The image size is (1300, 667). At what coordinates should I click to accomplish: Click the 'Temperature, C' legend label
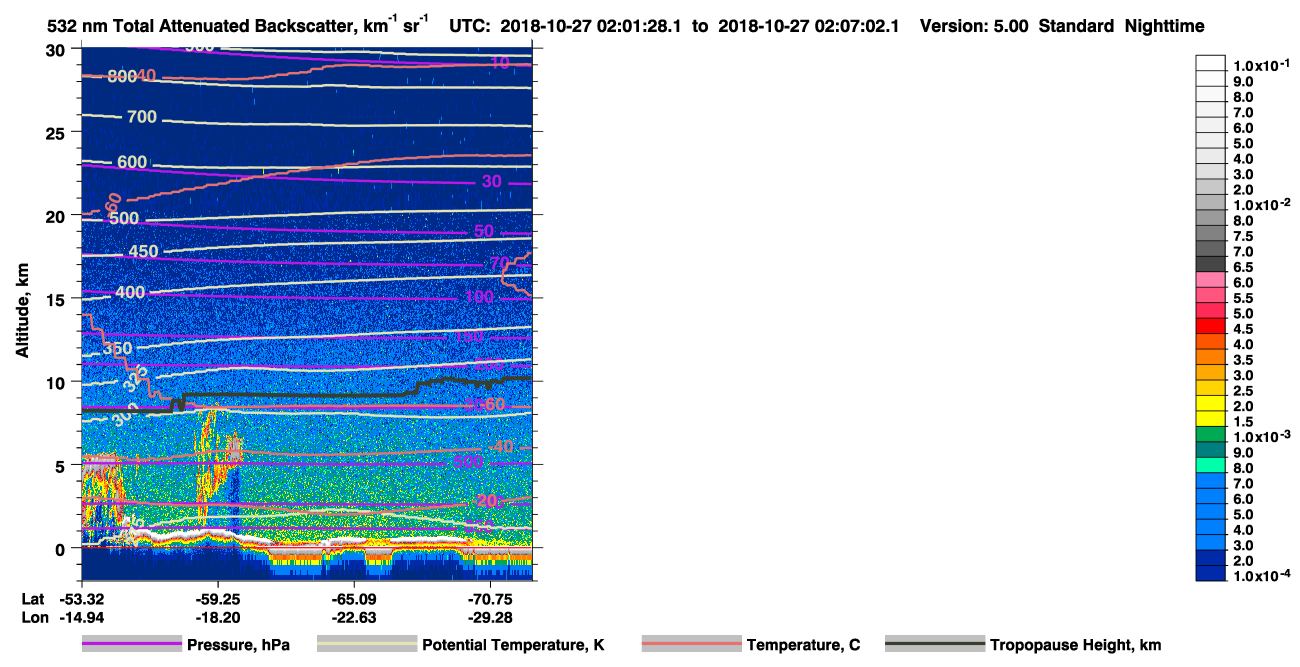[x=803, y=645]
